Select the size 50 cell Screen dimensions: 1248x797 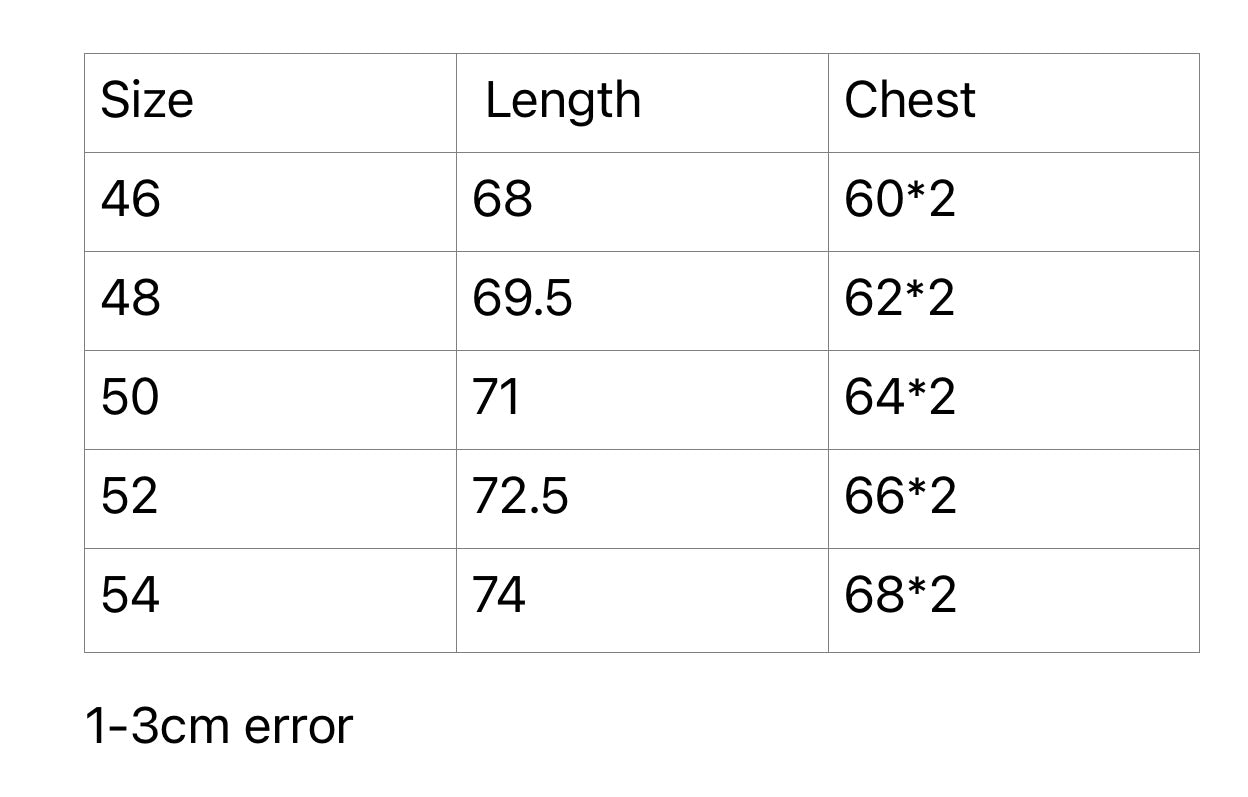coord(130,397)
